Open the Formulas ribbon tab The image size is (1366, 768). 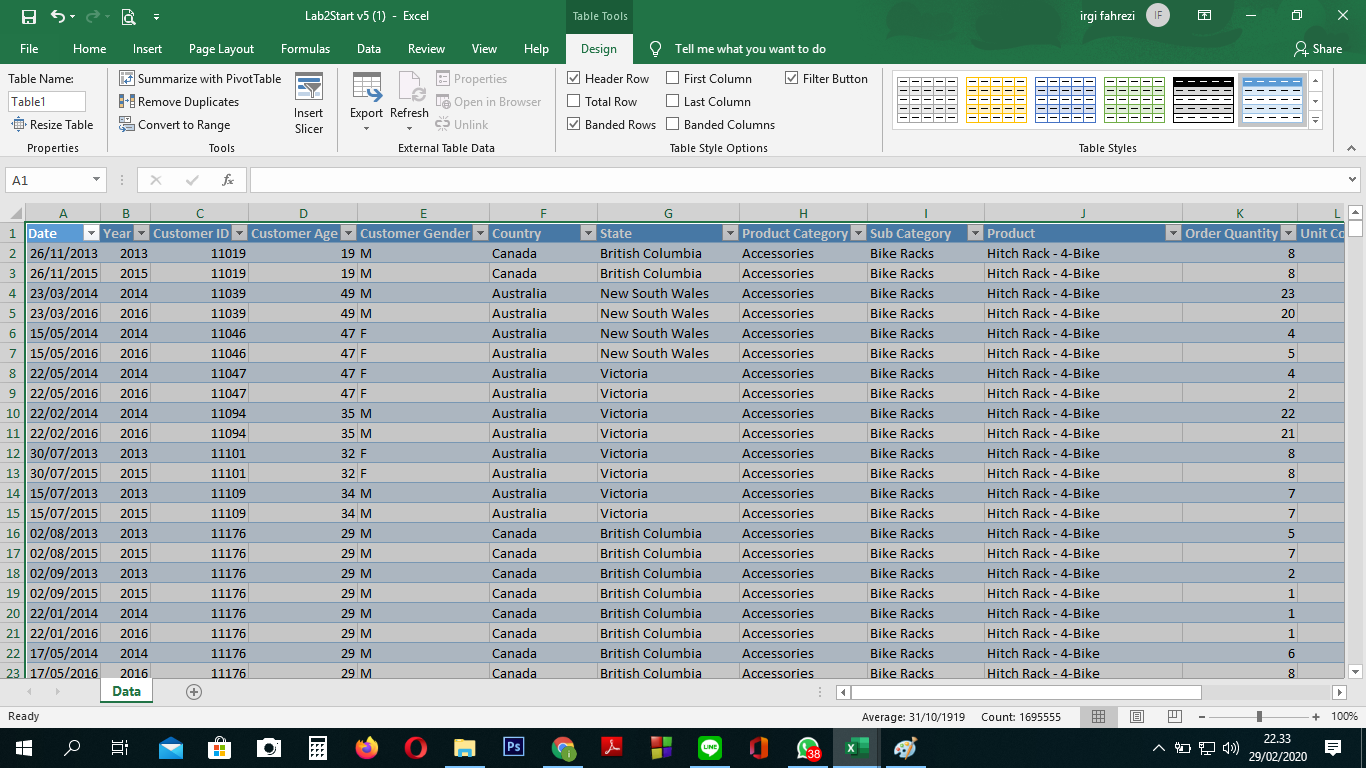click(x=305, y=49)
